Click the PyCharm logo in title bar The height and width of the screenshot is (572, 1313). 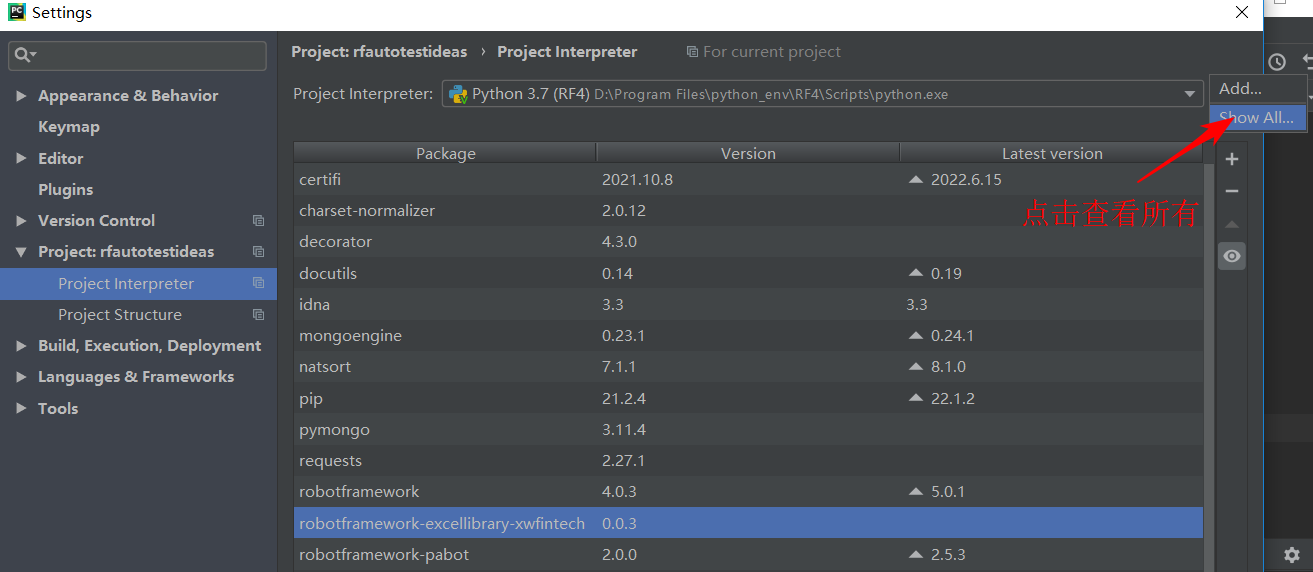click(16, 13)
